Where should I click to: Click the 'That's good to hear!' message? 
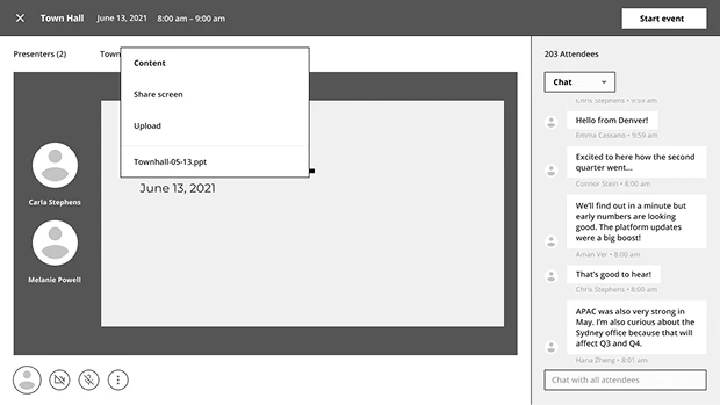(613, 274)
